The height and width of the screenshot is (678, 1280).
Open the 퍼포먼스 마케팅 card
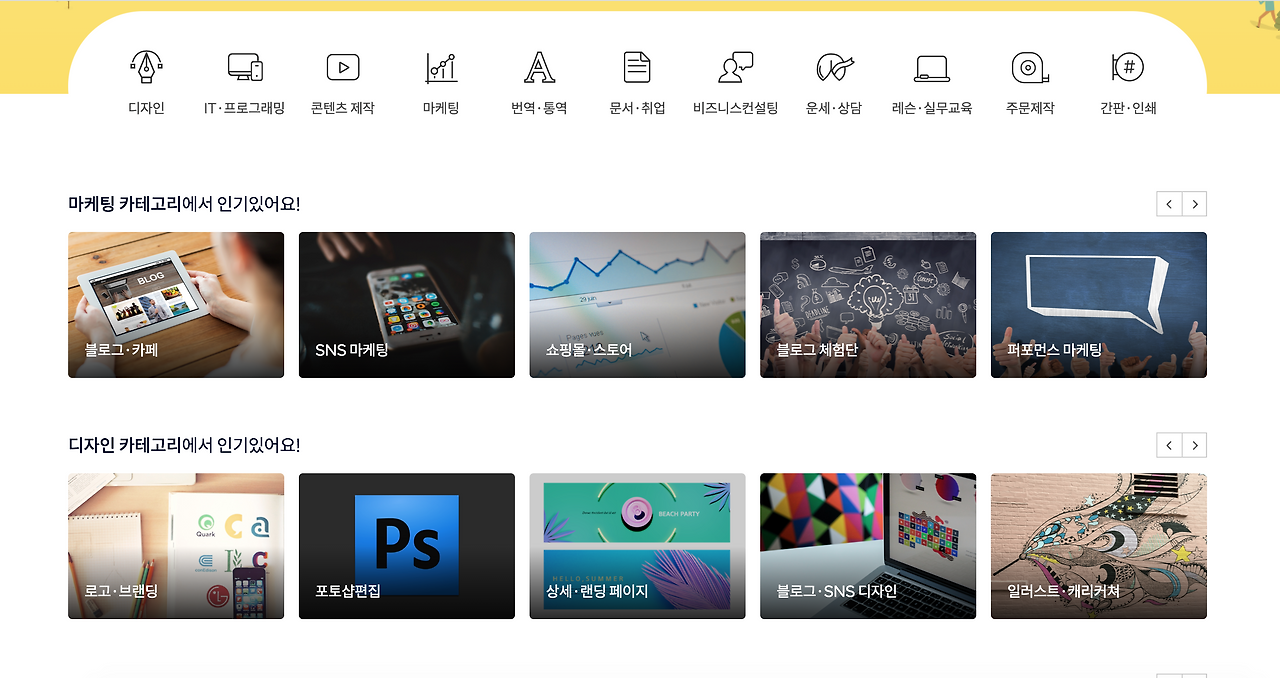[1099, 305]
